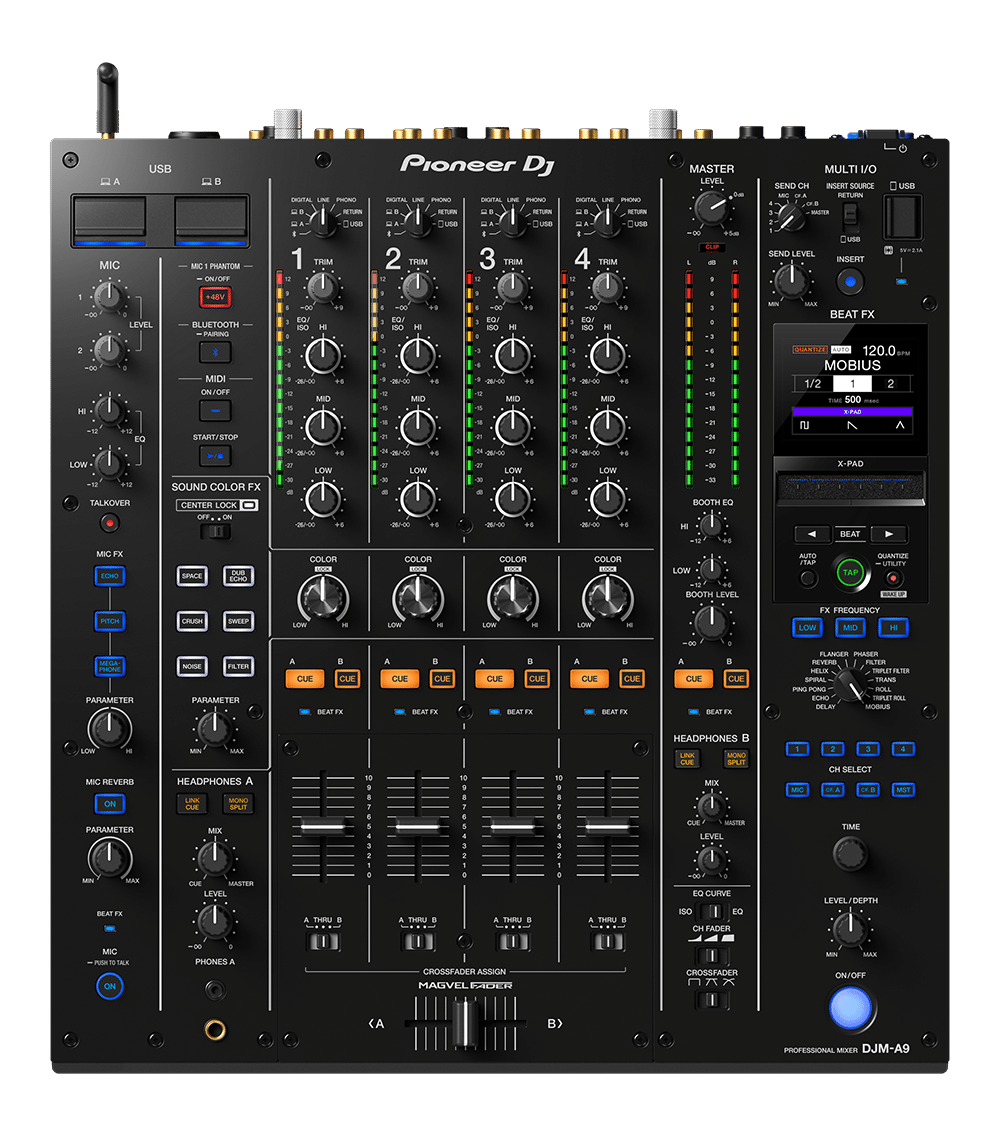Screen dimensions: 1000x1137
Task: Flip the CENTER LOCK off/on switch
Action: (x=215, y=532)
